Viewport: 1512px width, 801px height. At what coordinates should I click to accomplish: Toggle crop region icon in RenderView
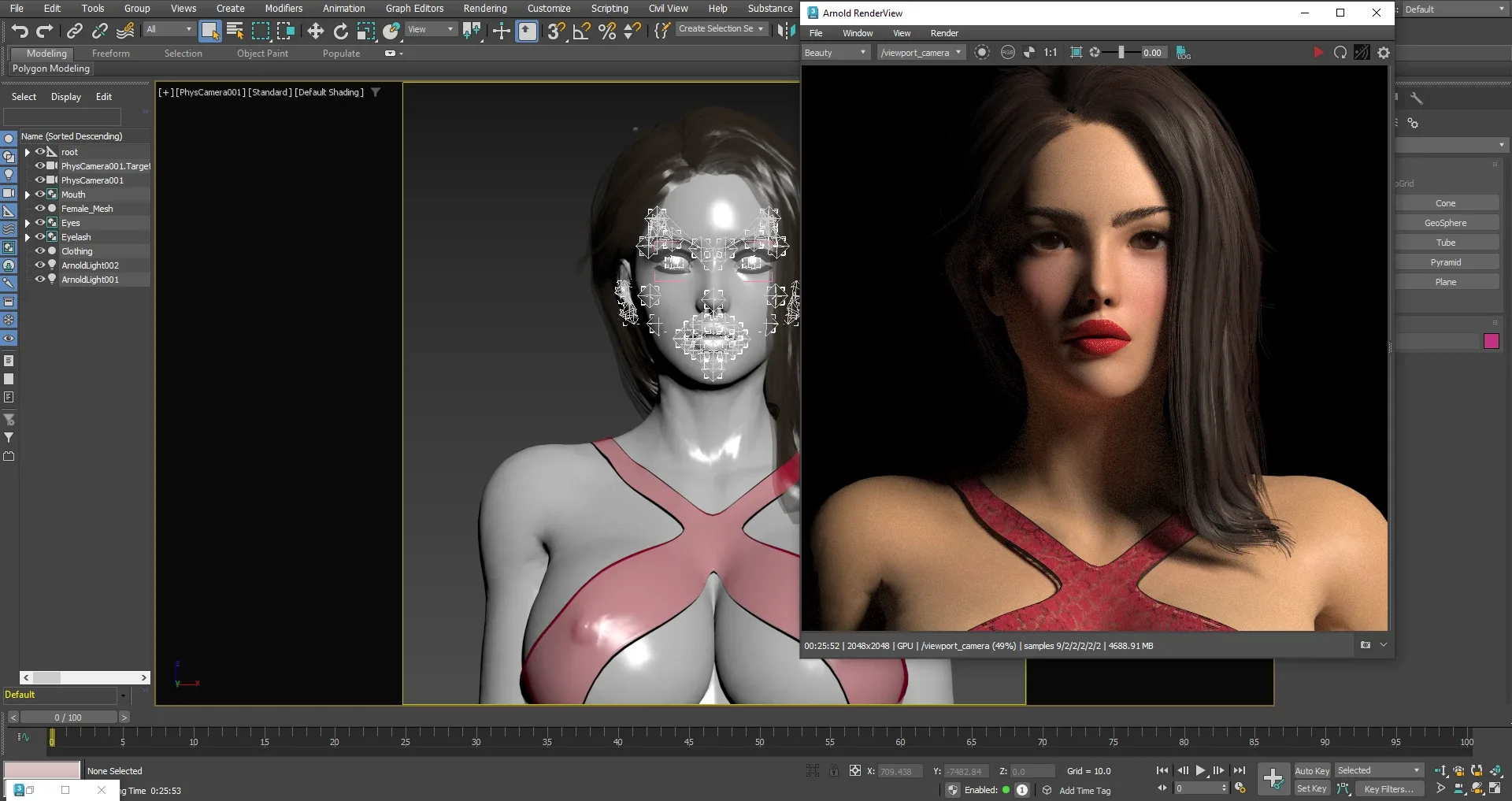pos(1076,52)
